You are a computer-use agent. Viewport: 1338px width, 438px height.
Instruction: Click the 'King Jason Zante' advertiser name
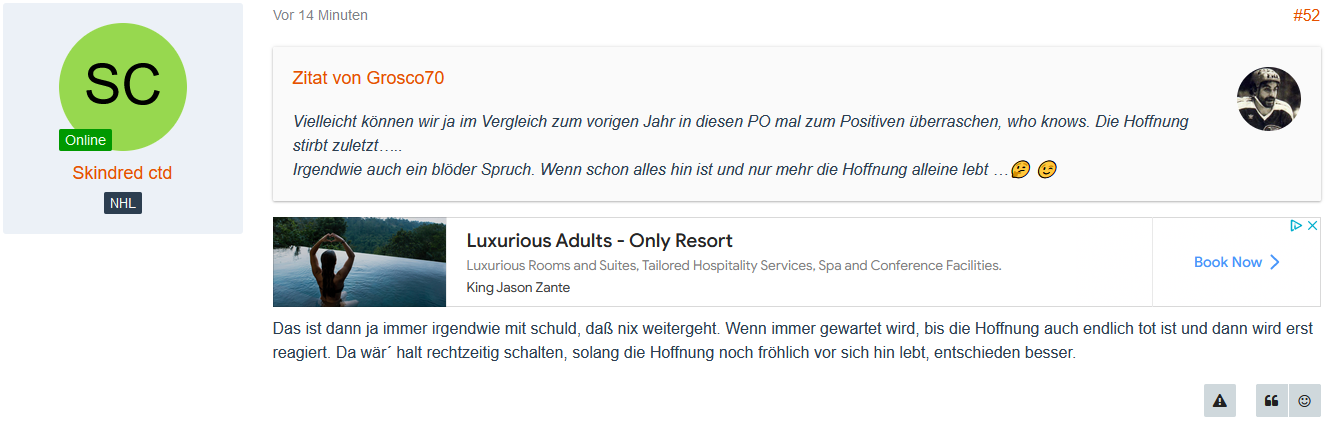pos(518,288)
